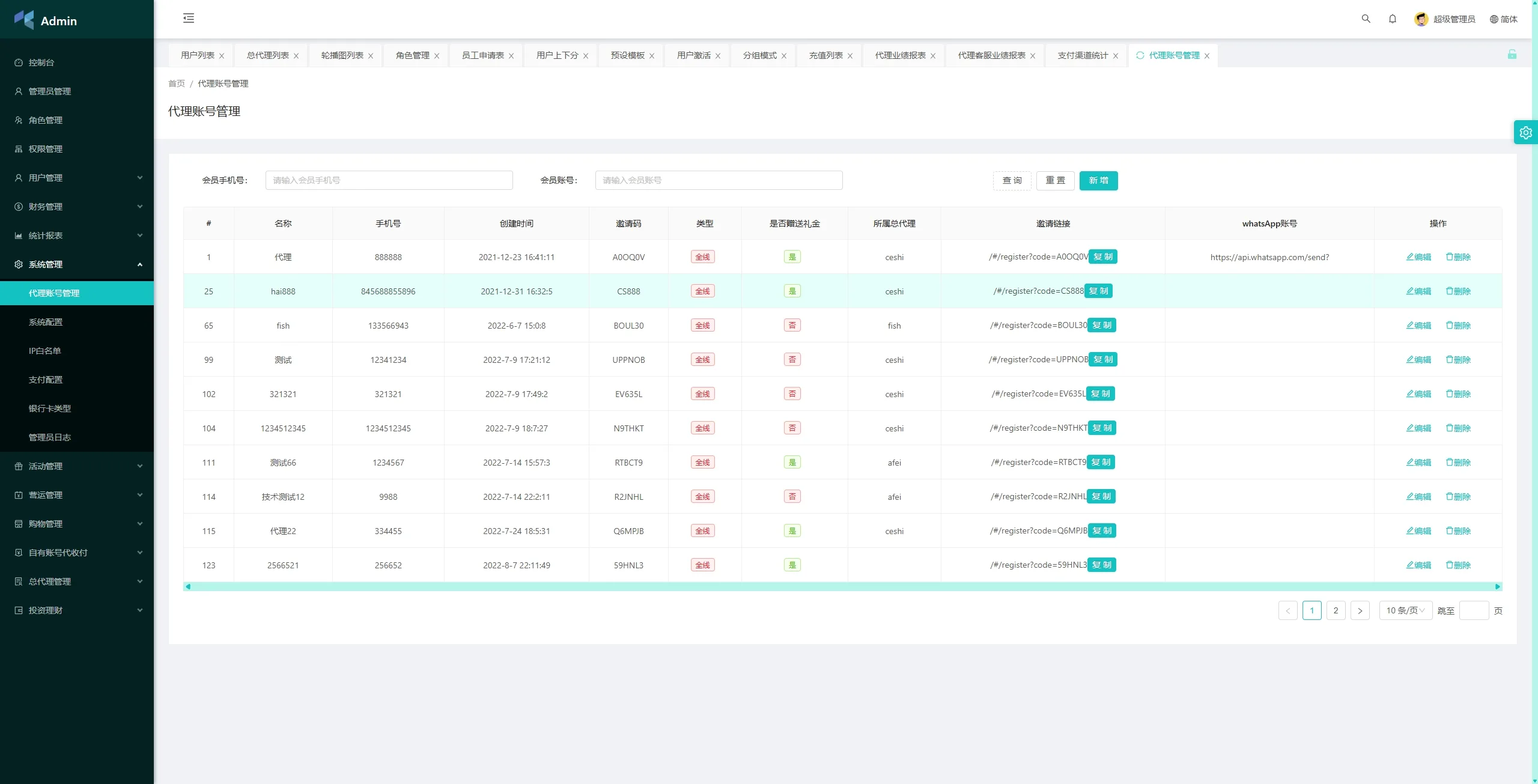
Task: Open 系统配置 in the sidebar
Action: (x=46, y=322)
